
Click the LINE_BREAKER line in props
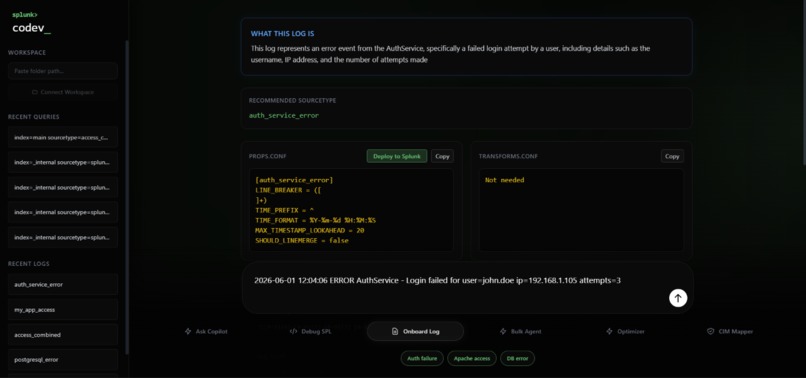(288, 190)
